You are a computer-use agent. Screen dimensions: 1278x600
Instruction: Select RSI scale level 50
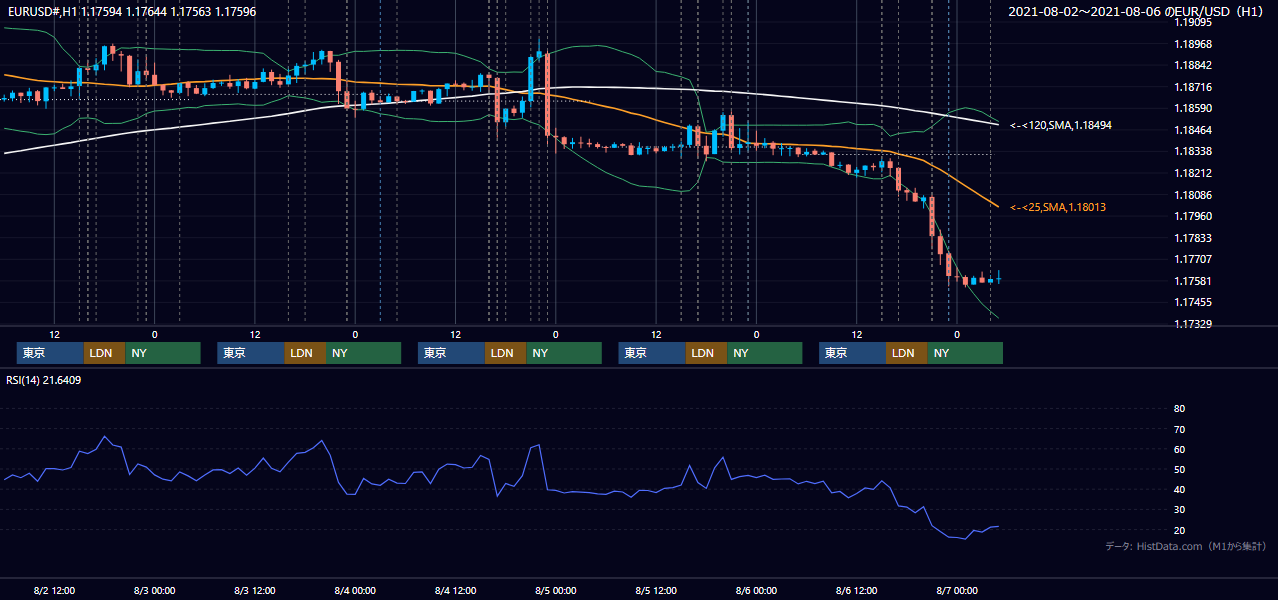click(x=1179, y=469)
